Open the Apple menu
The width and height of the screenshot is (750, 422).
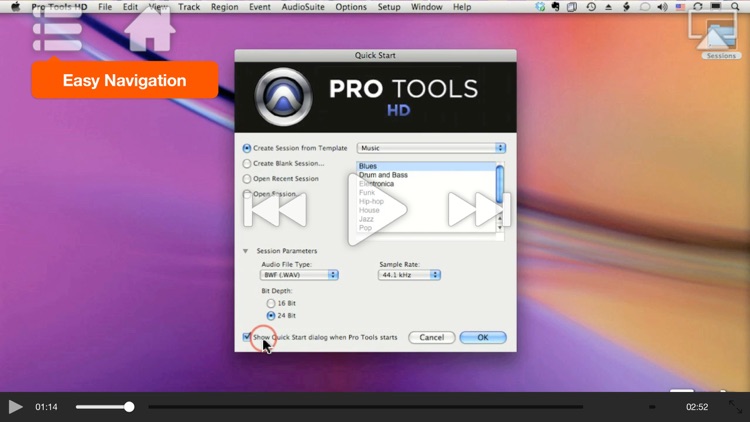click(x=15, y=7)
